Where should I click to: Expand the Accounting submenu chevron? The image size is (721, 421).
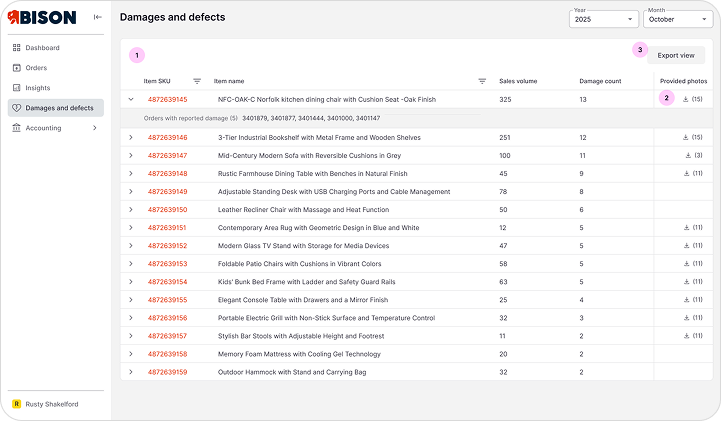(95, 128)
